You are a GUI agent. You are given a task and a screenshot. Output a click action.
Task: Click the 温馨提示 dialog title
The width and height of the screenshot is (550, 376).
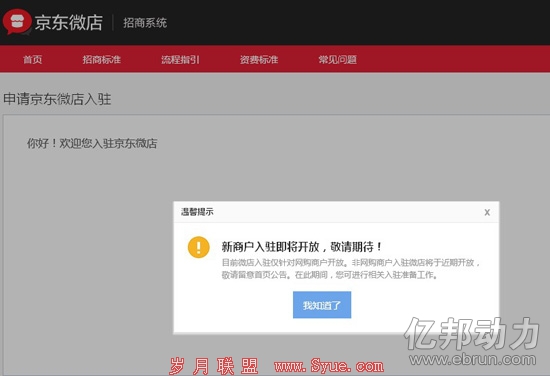point(197,212)
